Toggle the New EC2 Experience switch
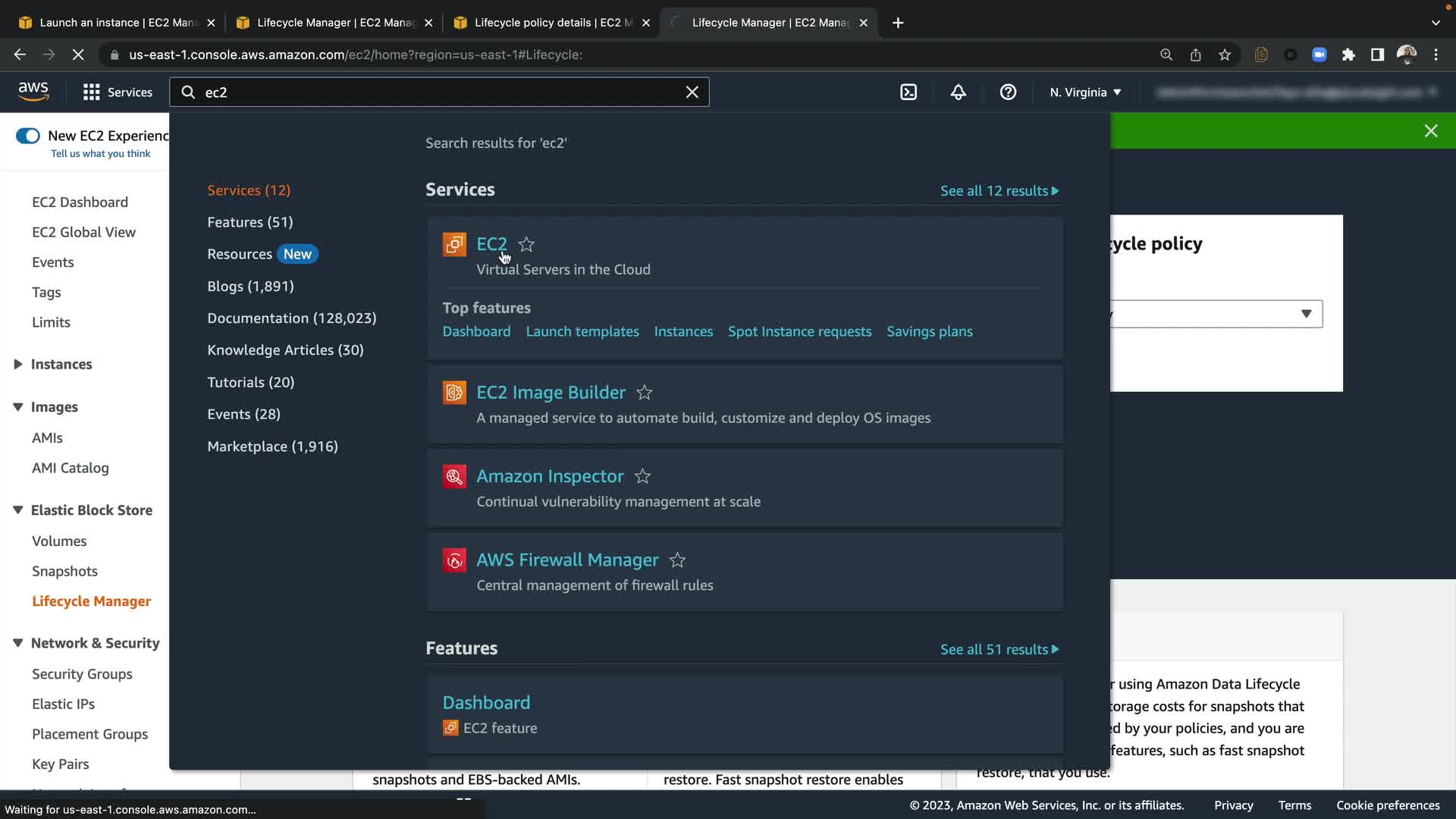The width and height of the screenshot is (1456, 819). (28, 136)
